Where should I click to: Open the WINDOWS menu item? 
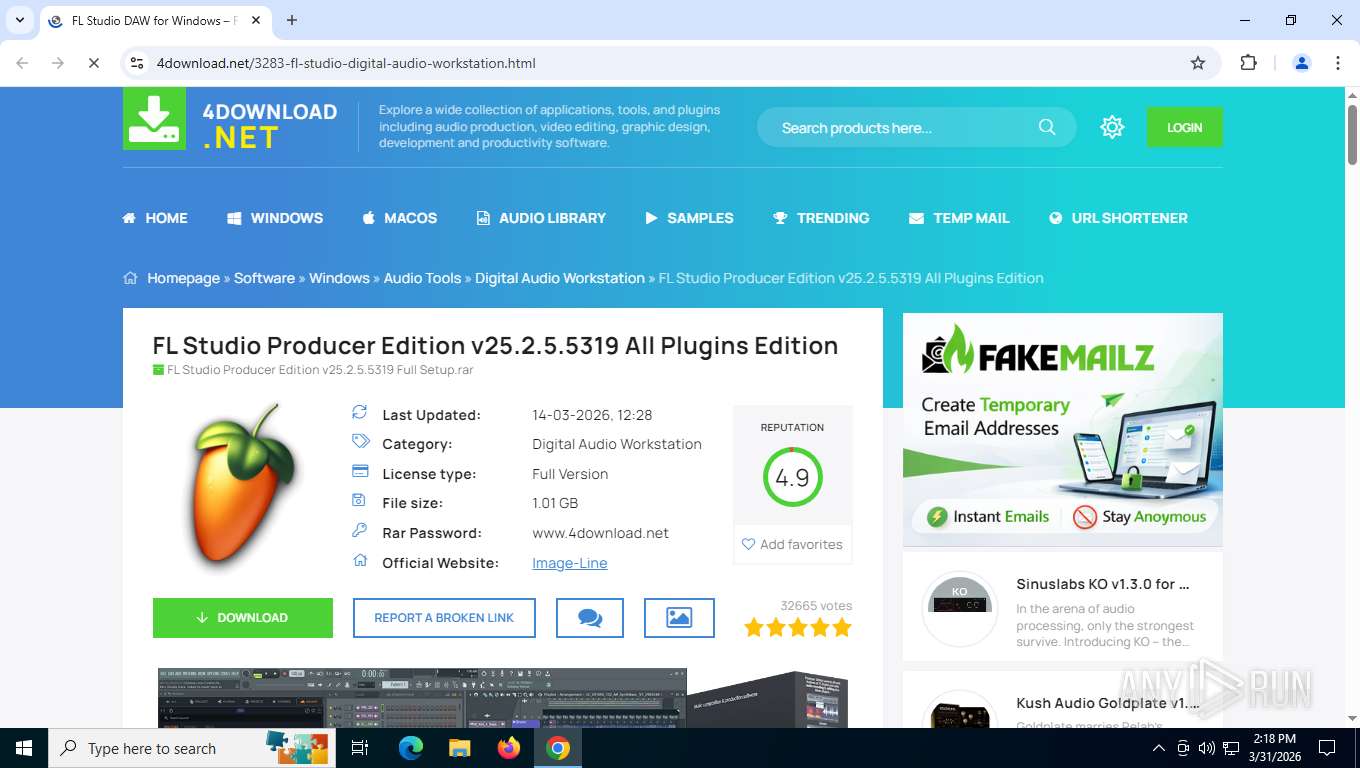coord(275,218)
